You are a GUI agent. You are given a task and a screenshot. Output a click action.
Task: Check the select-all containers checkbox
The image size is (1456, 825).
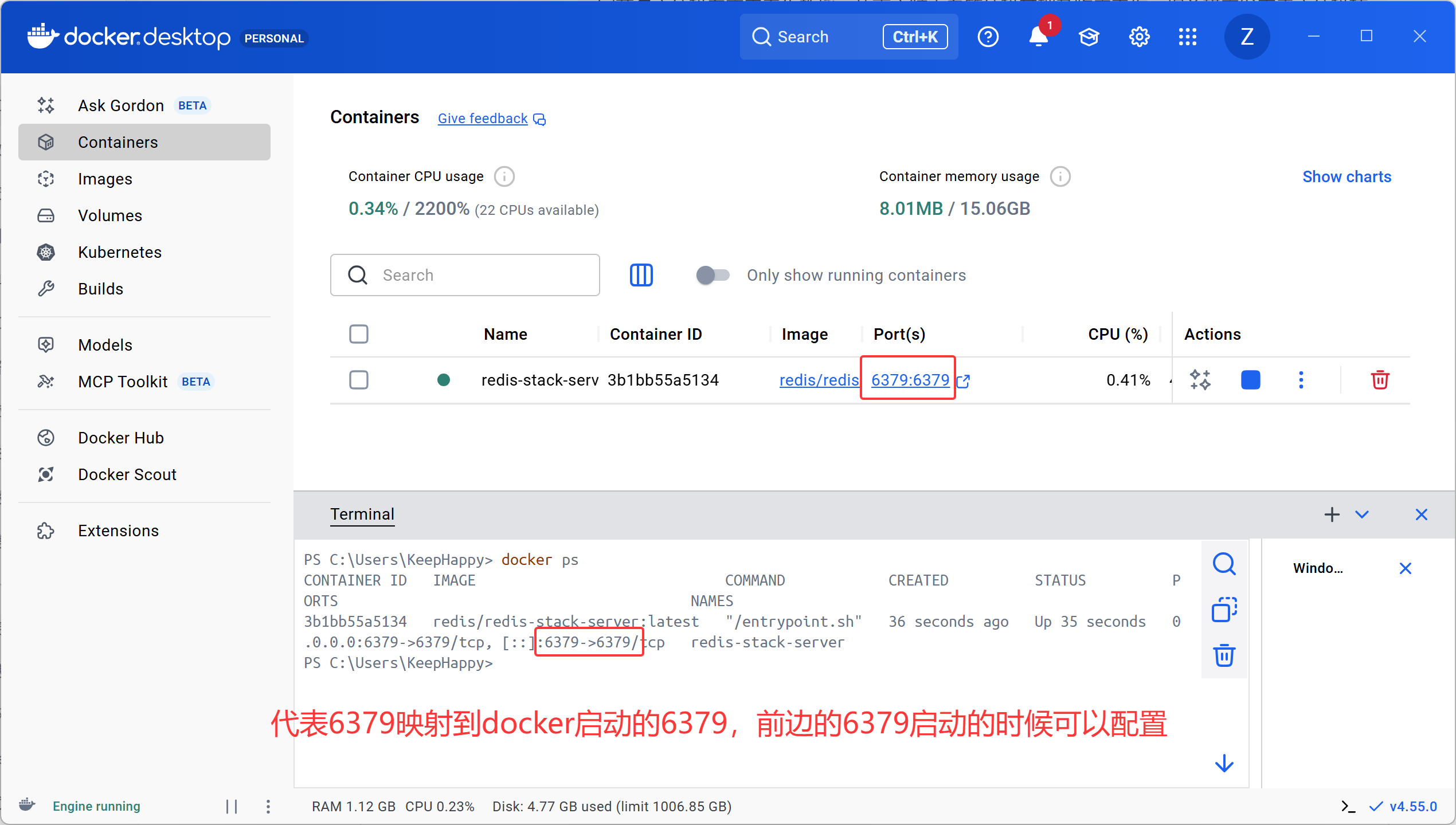(359, 334)
